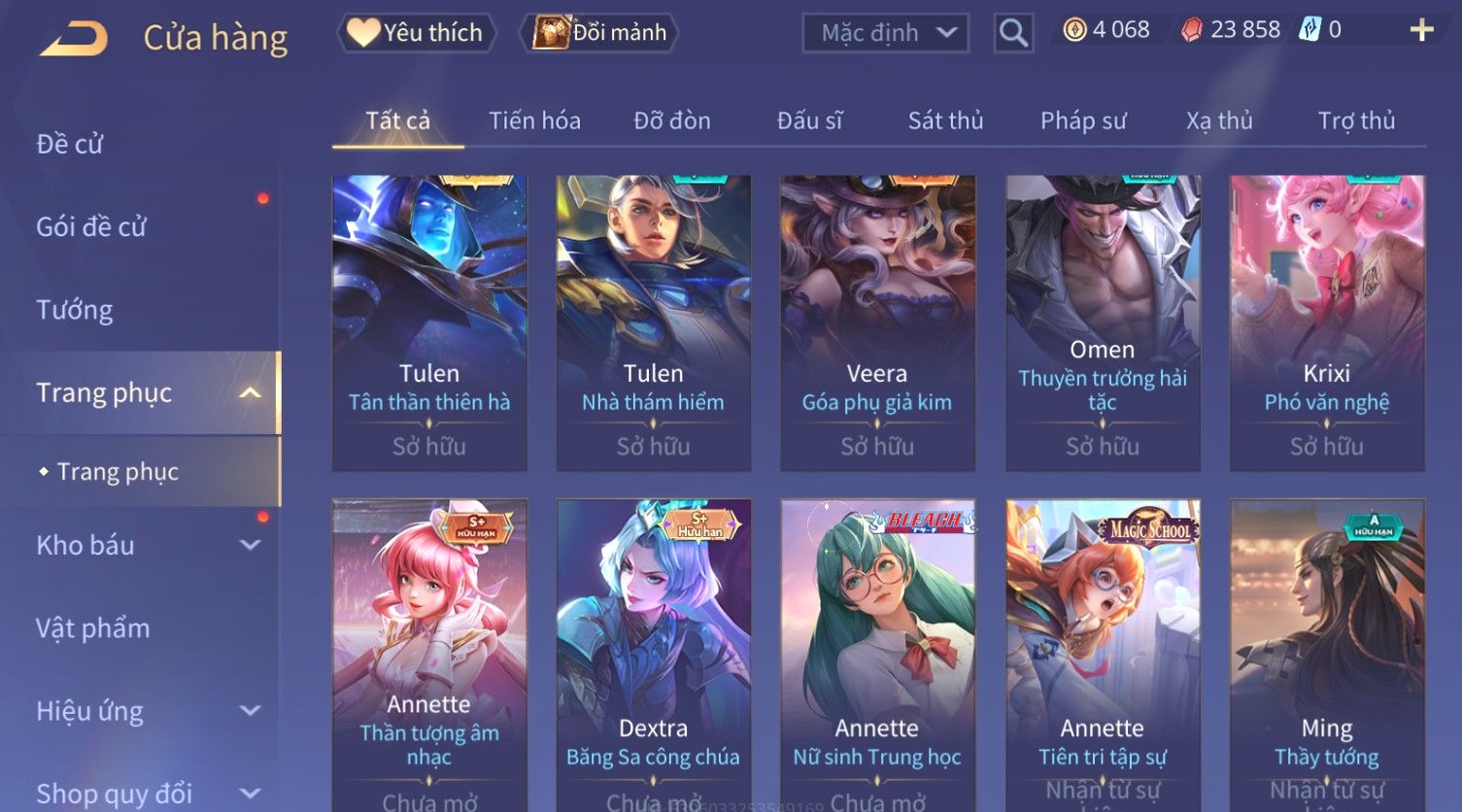
Task: Open Yêu thích heart favorites
Action: (416, 33)
